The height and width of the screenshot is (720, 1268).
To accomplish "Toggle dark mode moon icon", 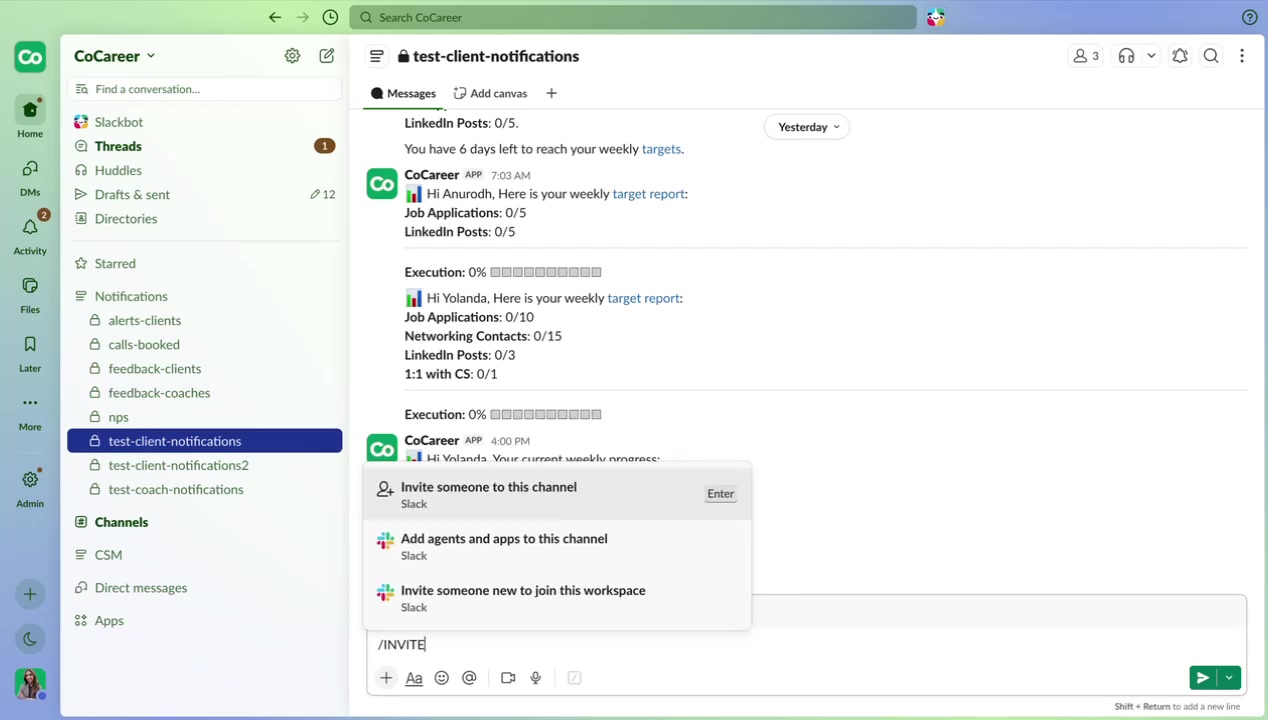I will coord(30,639).
